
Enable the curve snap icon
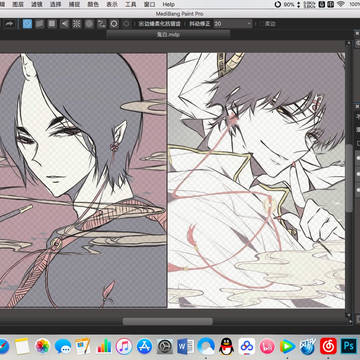[x=101, y=24]
